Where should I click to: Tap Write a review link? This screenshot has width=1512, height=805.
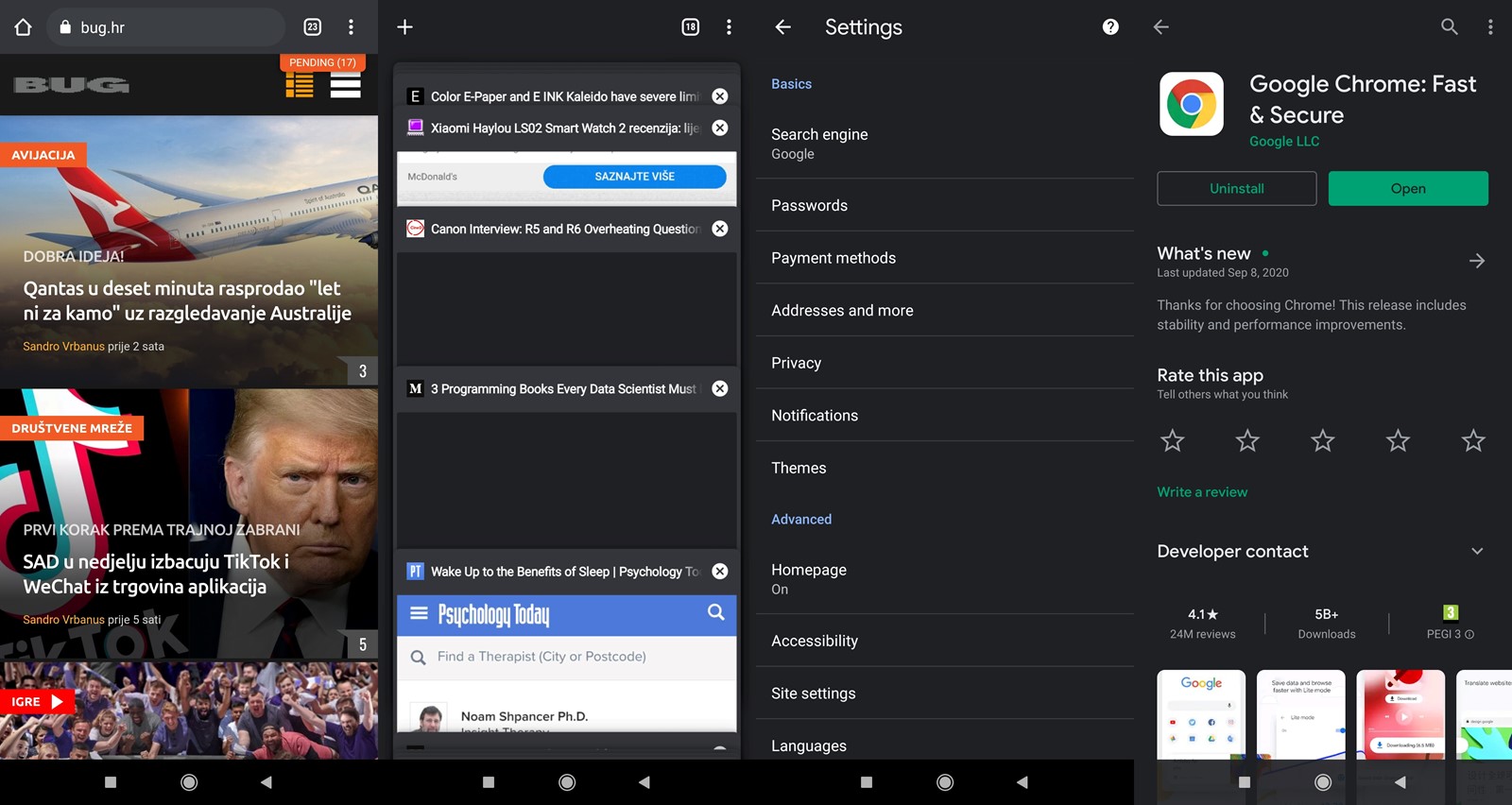[1202, 491]
